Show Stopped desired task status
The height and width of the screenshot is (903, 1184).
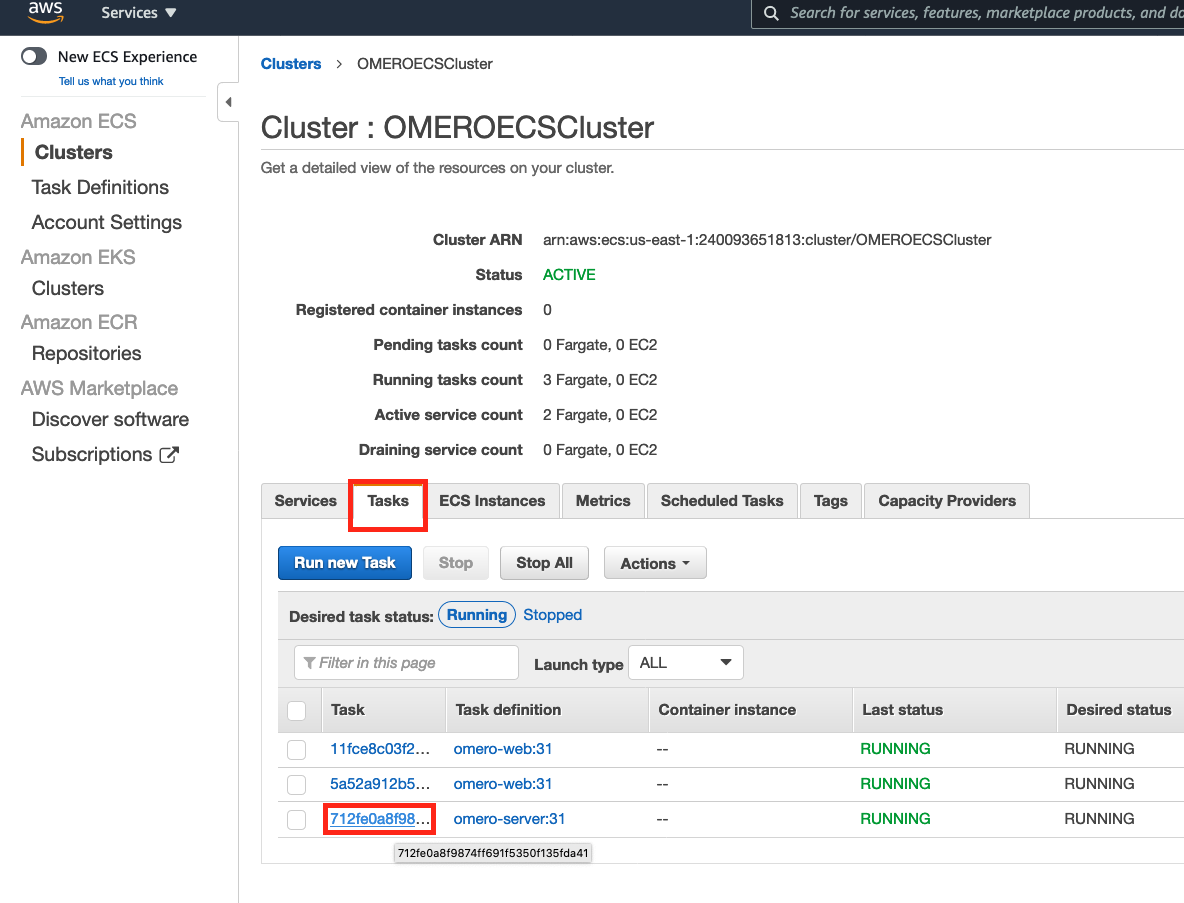click(553, 615)
